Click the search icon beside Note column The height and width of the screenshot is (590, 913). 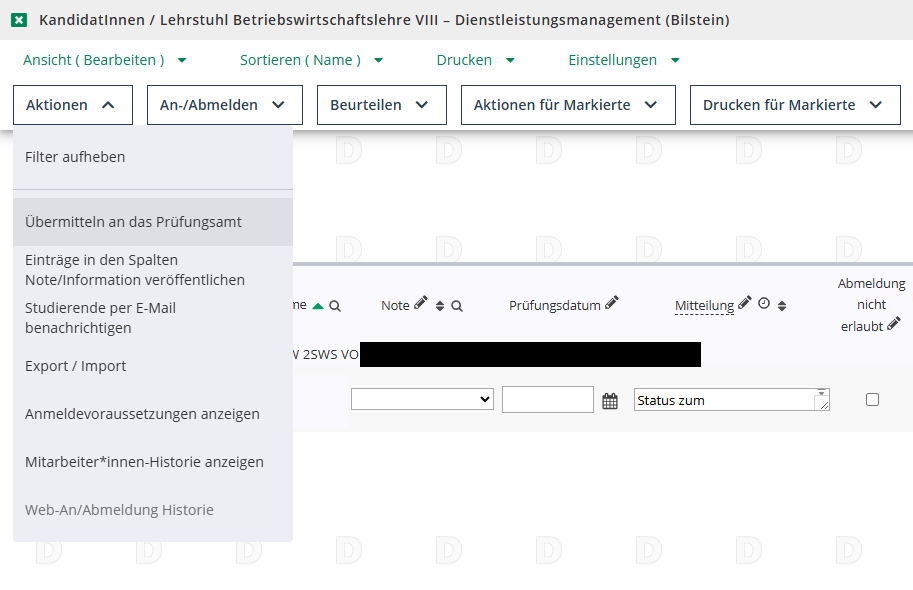457,306
